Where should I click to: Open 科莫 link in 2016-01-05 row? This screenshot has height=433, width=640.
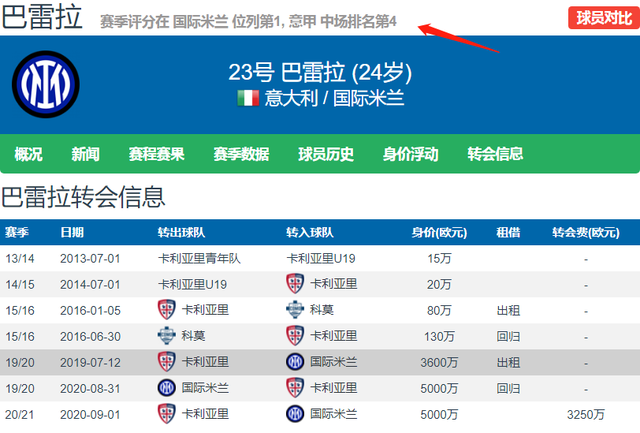322,310
